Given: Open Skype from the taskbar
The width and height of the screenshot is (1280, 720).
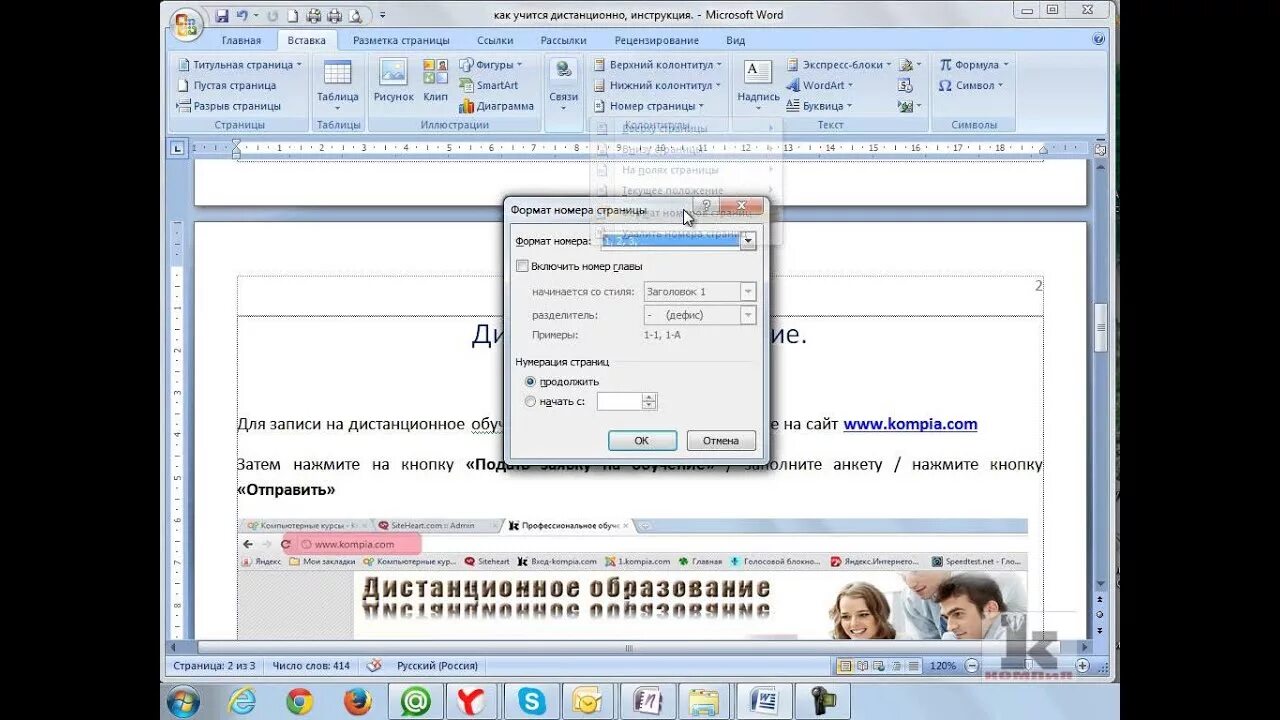Looking at the screenshot, I should 532,701.
